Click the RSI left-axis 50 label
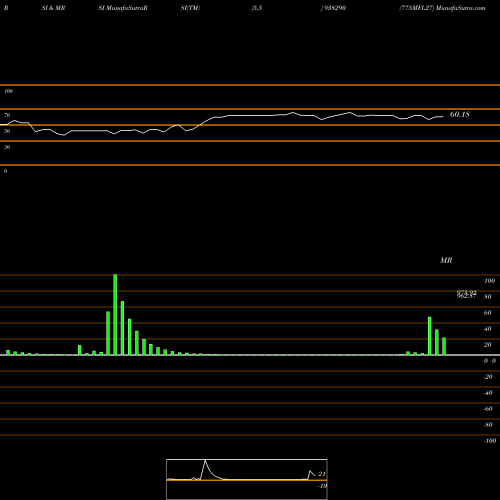 pyautogui.click(x=7, y=131)
